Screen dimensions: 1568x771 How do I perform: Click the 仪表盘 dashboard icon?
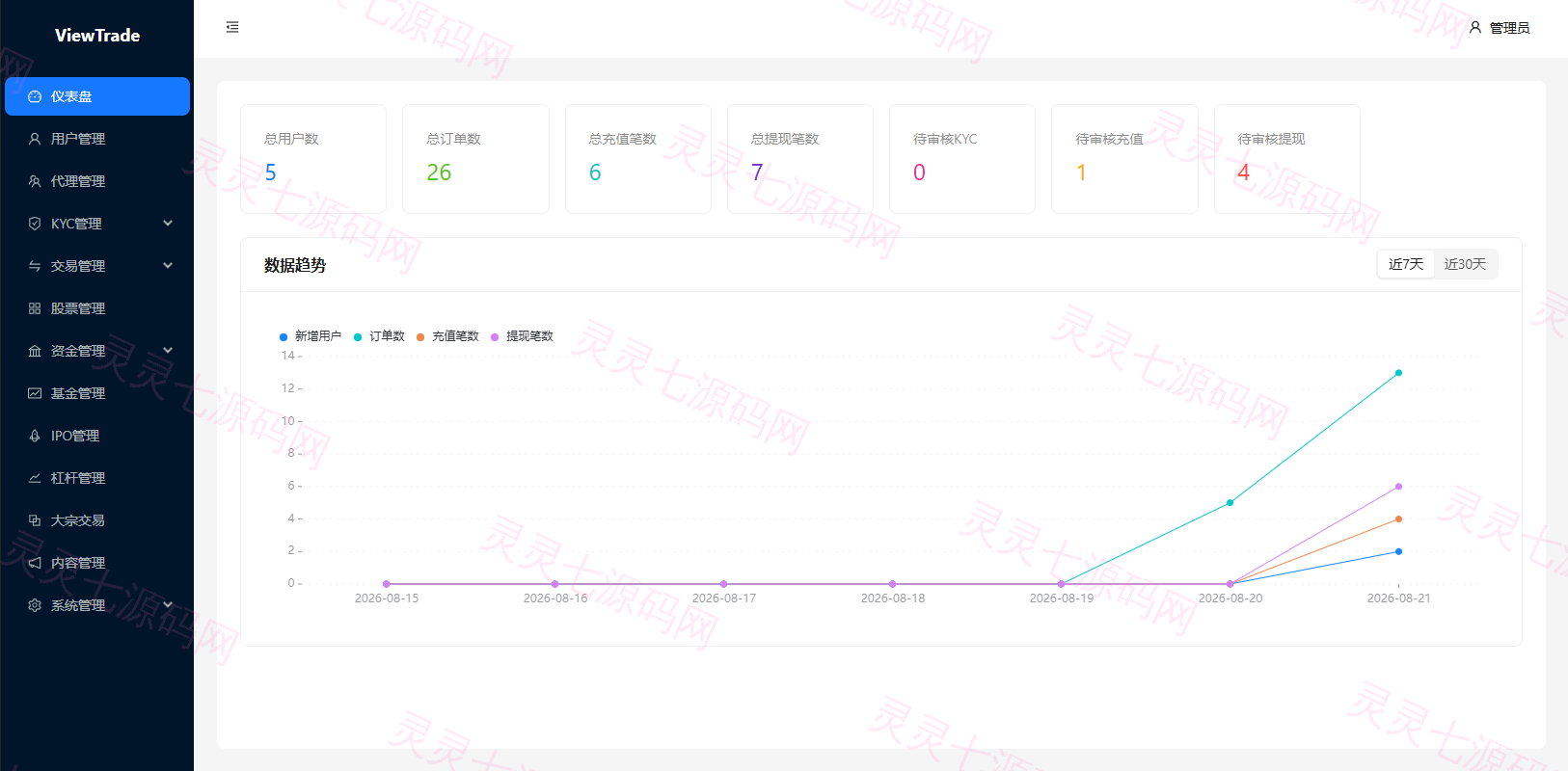click(x=35, y=96)
